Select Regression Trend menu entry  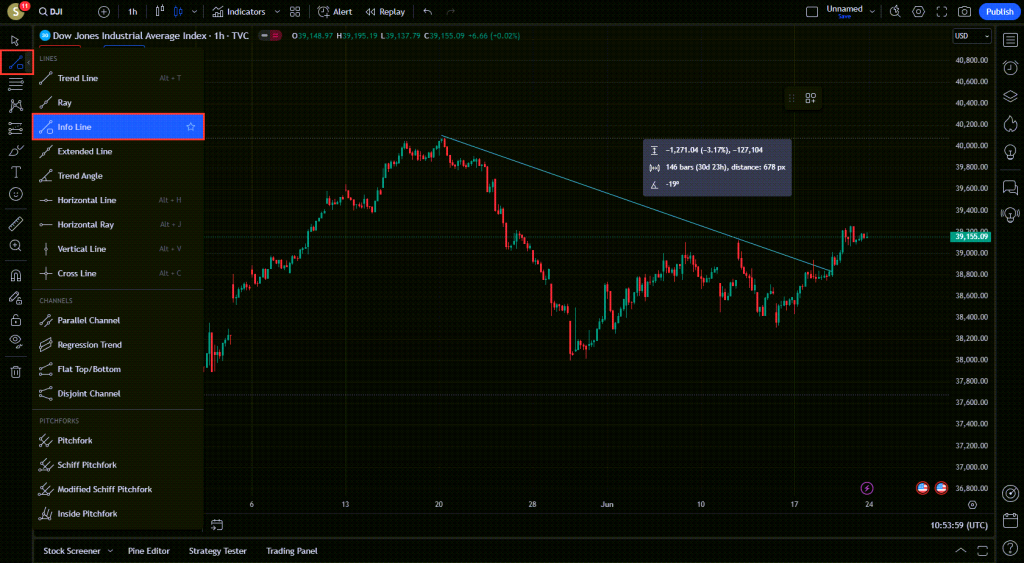tap(118, 345)
